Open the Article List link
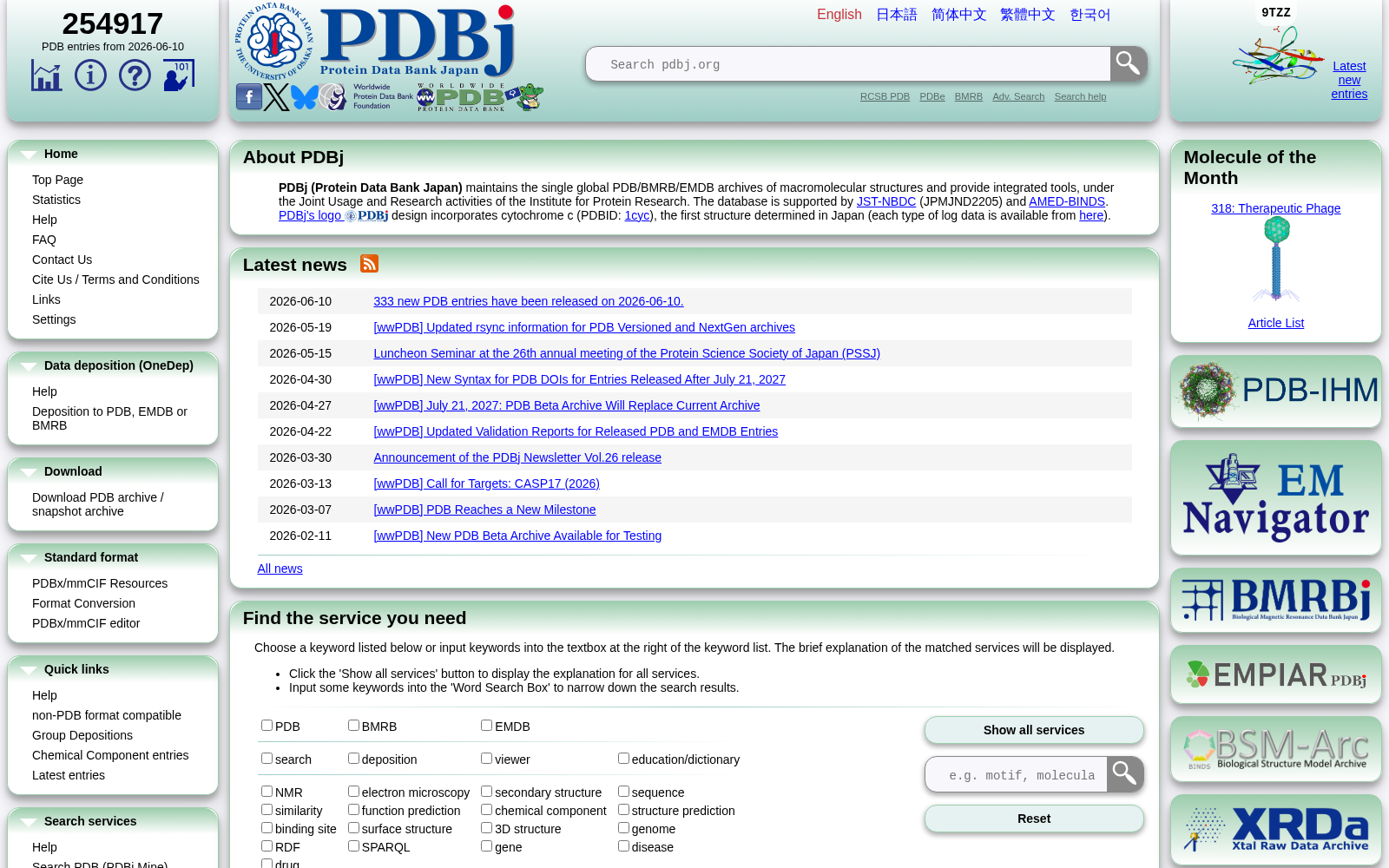The image size is (1389, 868). (1276, 323)
